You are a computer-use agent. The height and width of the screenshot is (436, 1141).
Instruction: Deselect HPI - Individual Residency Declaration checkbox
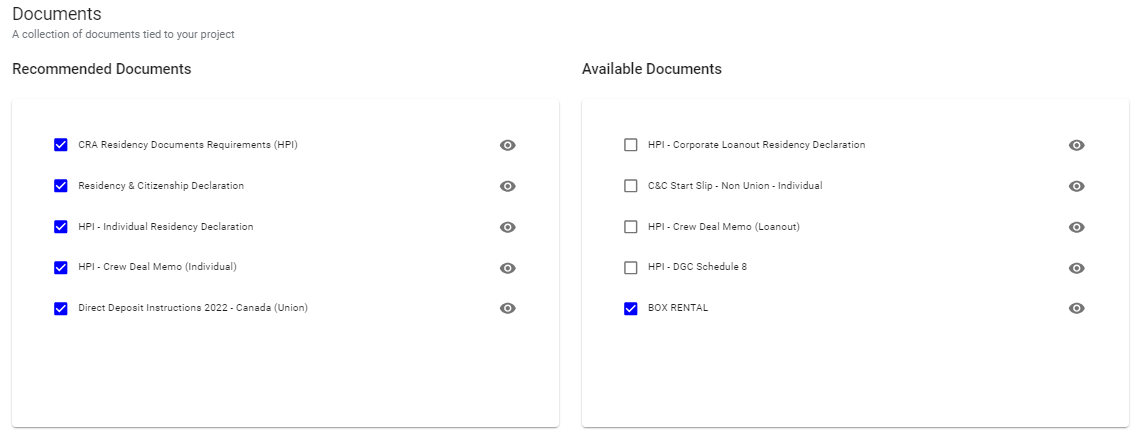[61, 226]
